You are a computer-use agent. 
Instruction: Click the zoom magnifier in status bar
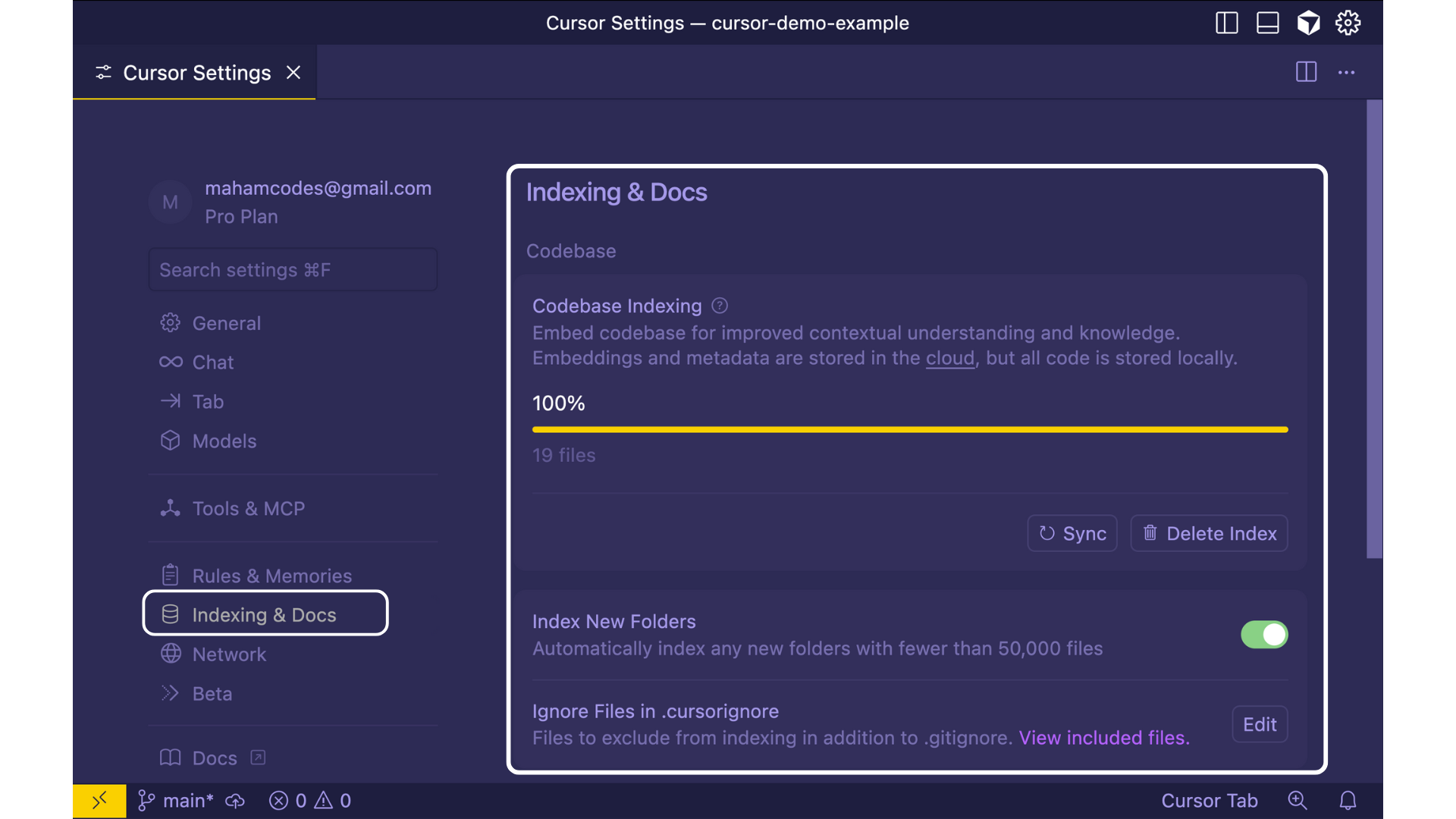click(x=1298, y=801)
